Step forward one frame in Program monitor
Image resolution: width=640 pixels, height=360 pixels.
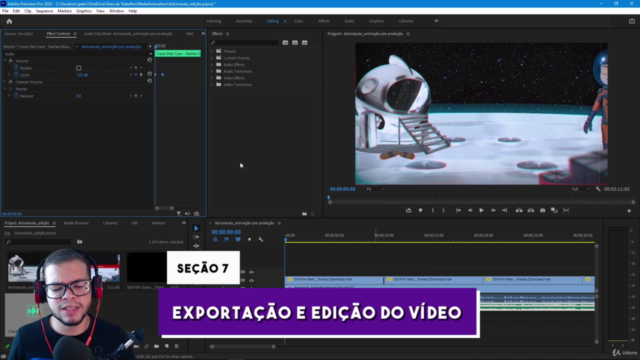pyautogui.click(x=493, y=210)
